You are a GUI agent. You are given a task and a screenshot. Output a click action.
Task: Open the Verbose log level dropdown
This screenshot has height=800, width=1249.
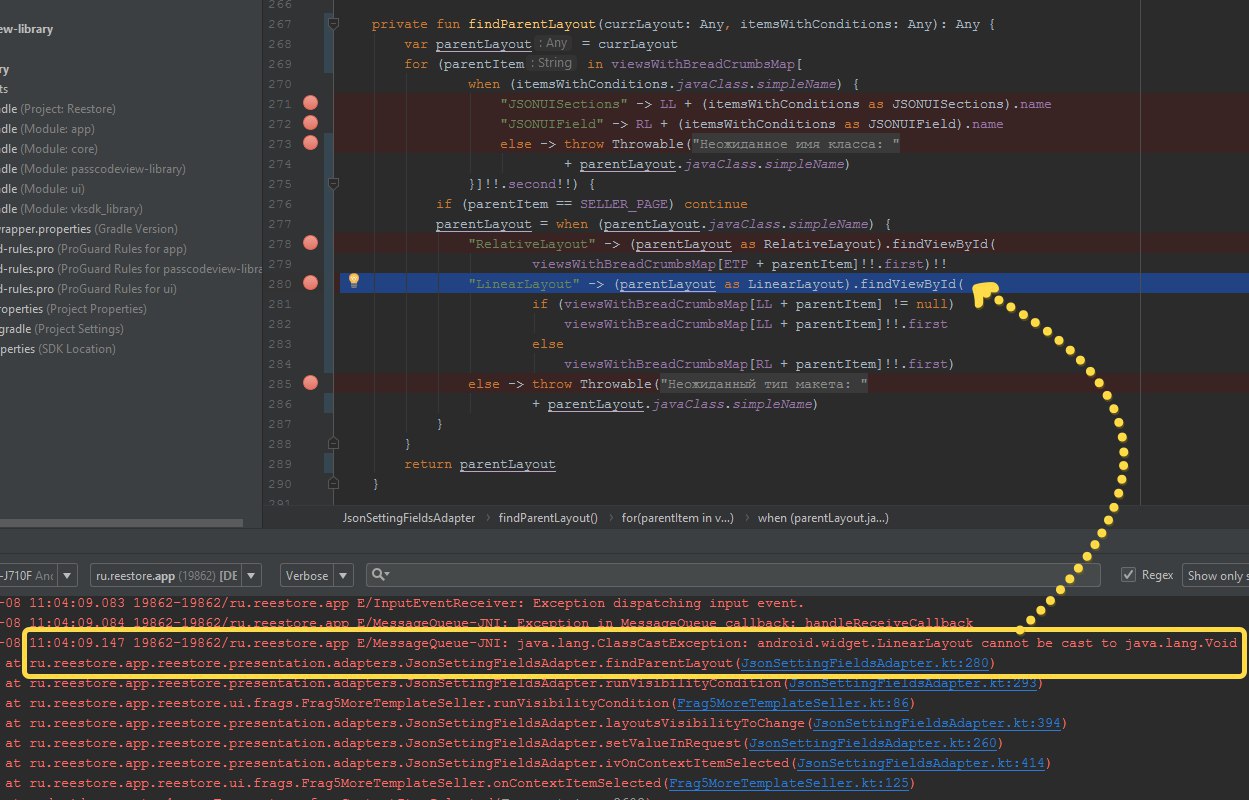coord(316,575)
